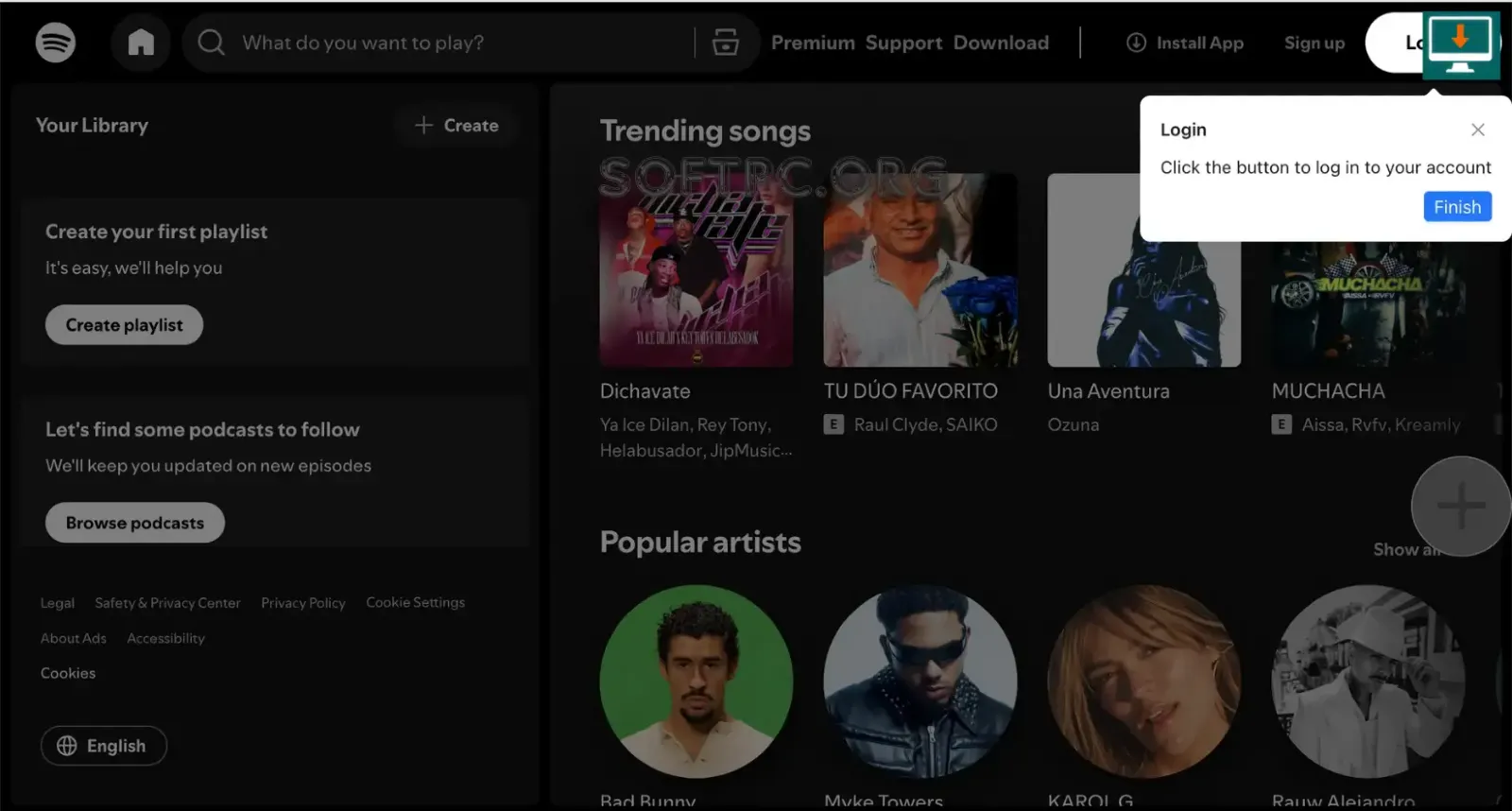Open the Legal link
The image size is (1512, 811).
click(x=58, y=603)
